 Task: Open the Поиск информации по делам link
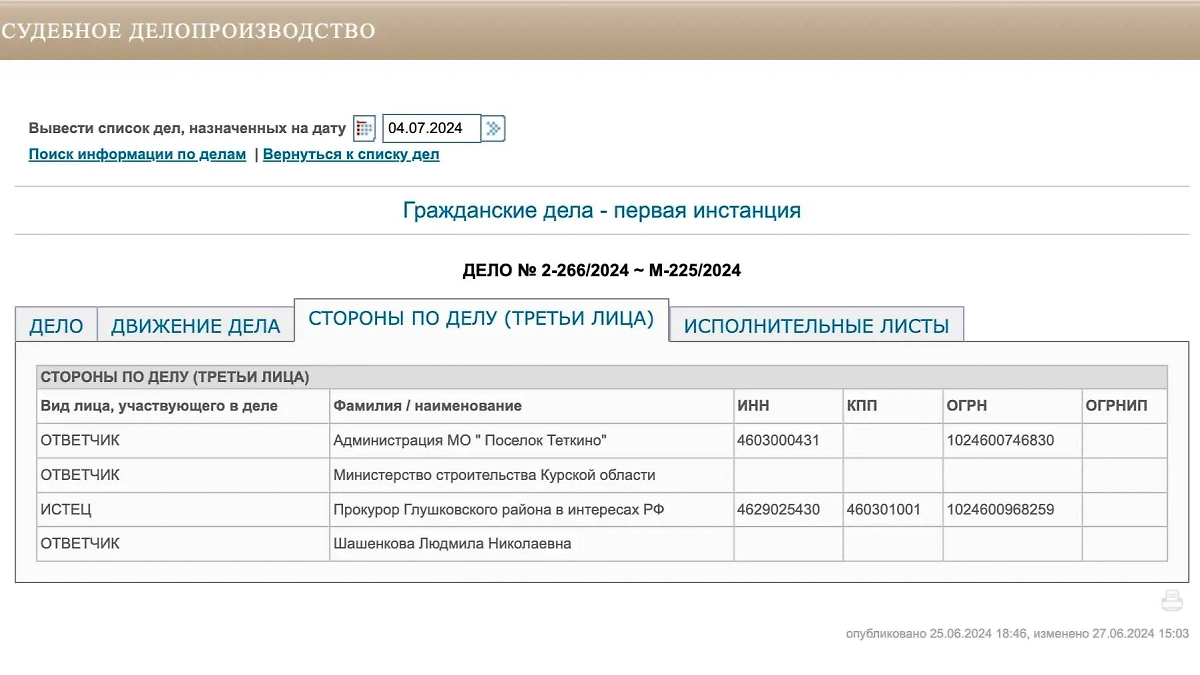[x=136, y=154]
